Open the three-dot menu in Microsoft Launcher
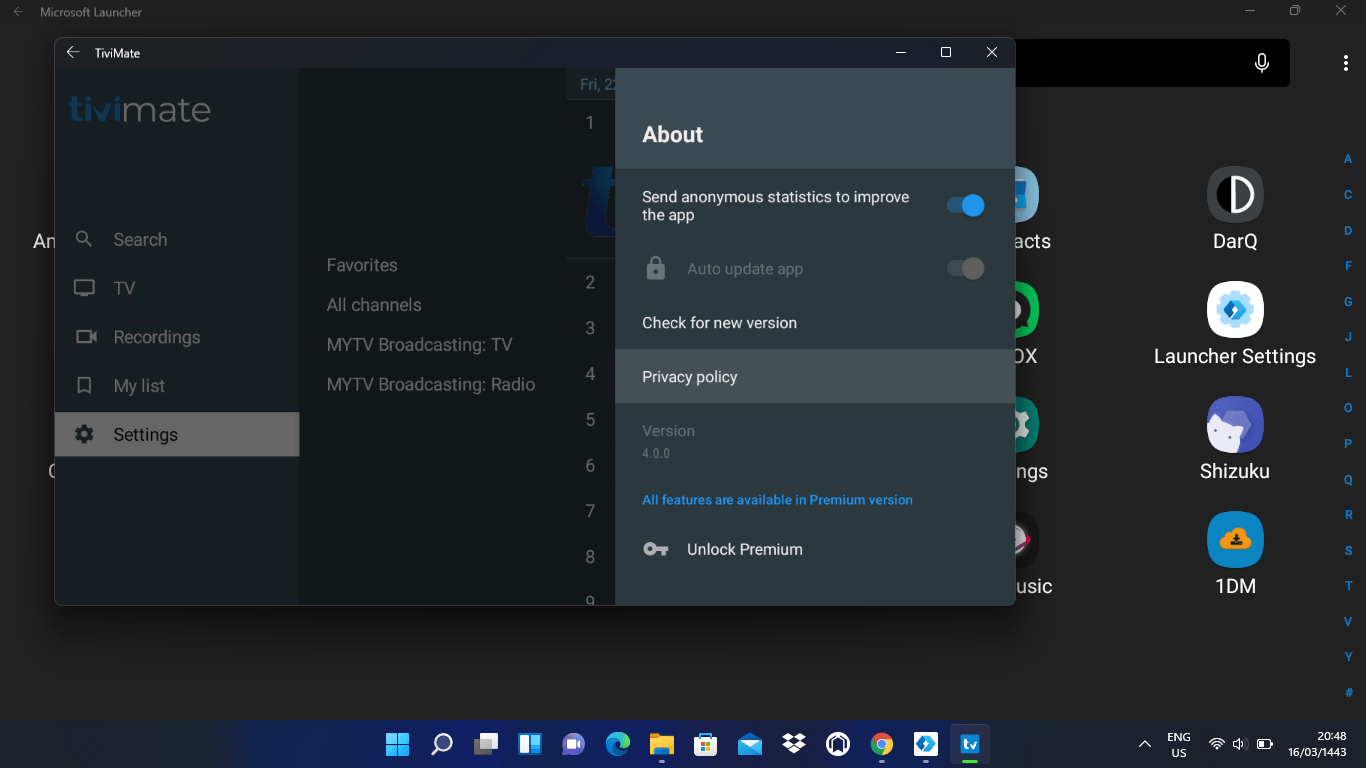 point(1346,63)
